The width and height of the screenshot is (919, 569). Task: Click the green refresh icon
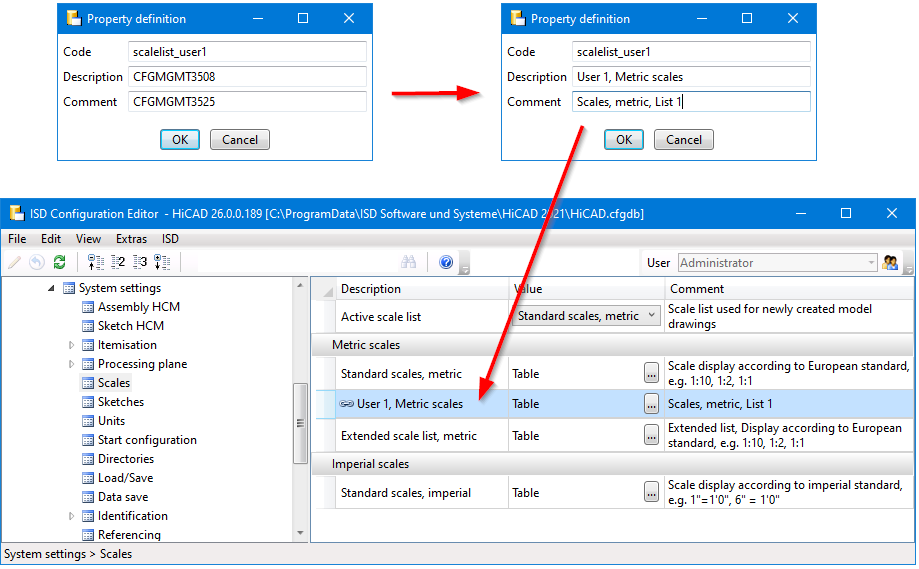59,263
